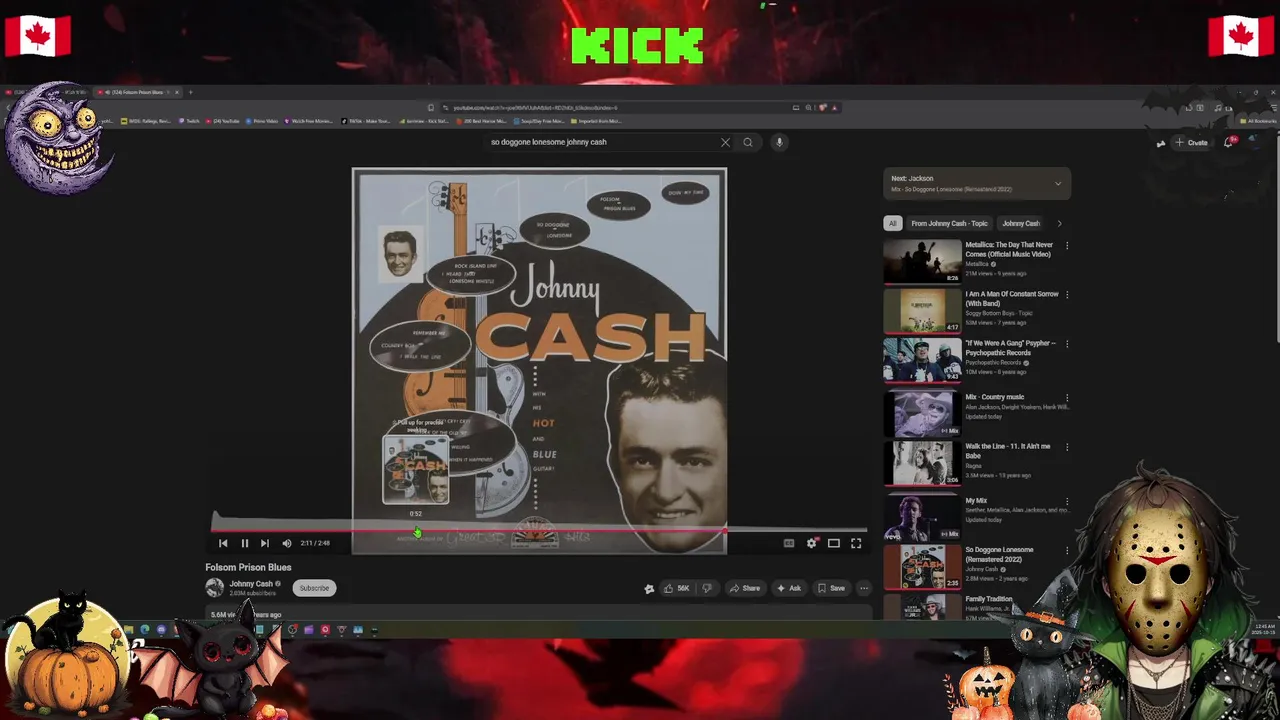Image resolution: width=1280 pixels, height=720 pixels.
Task: Open more actions menu beside Save
Action: (x=864, y=588)
